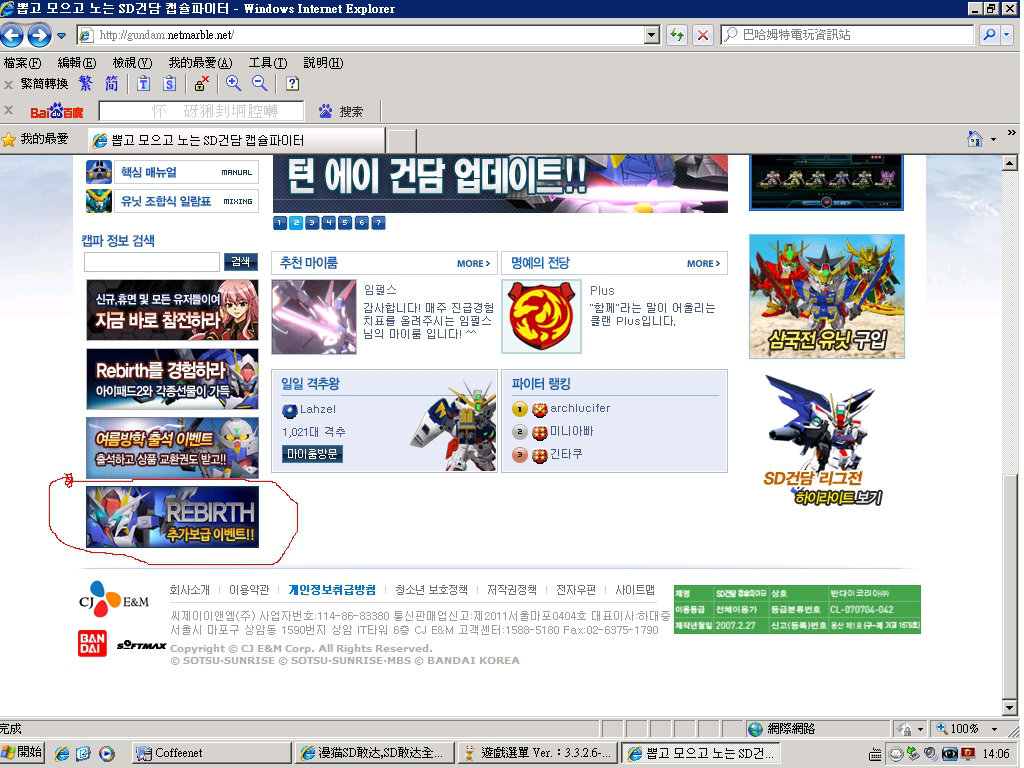
Task: Switch to 遊戲選單 Ver. 3.3.2.6 taskbar window
Action: coord(538,753)
